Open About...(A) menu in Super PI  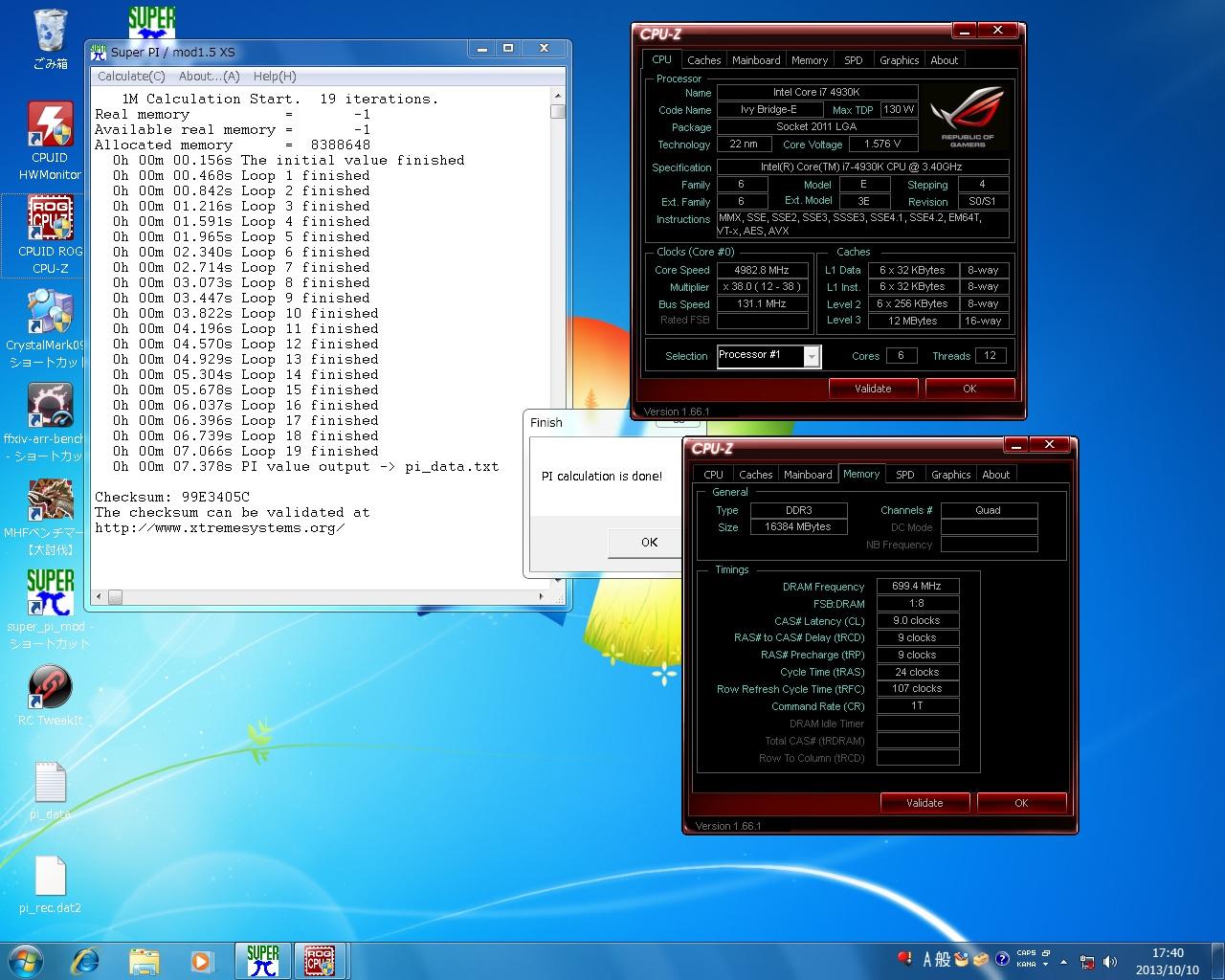pyautogui.click(x=209, y=77)
